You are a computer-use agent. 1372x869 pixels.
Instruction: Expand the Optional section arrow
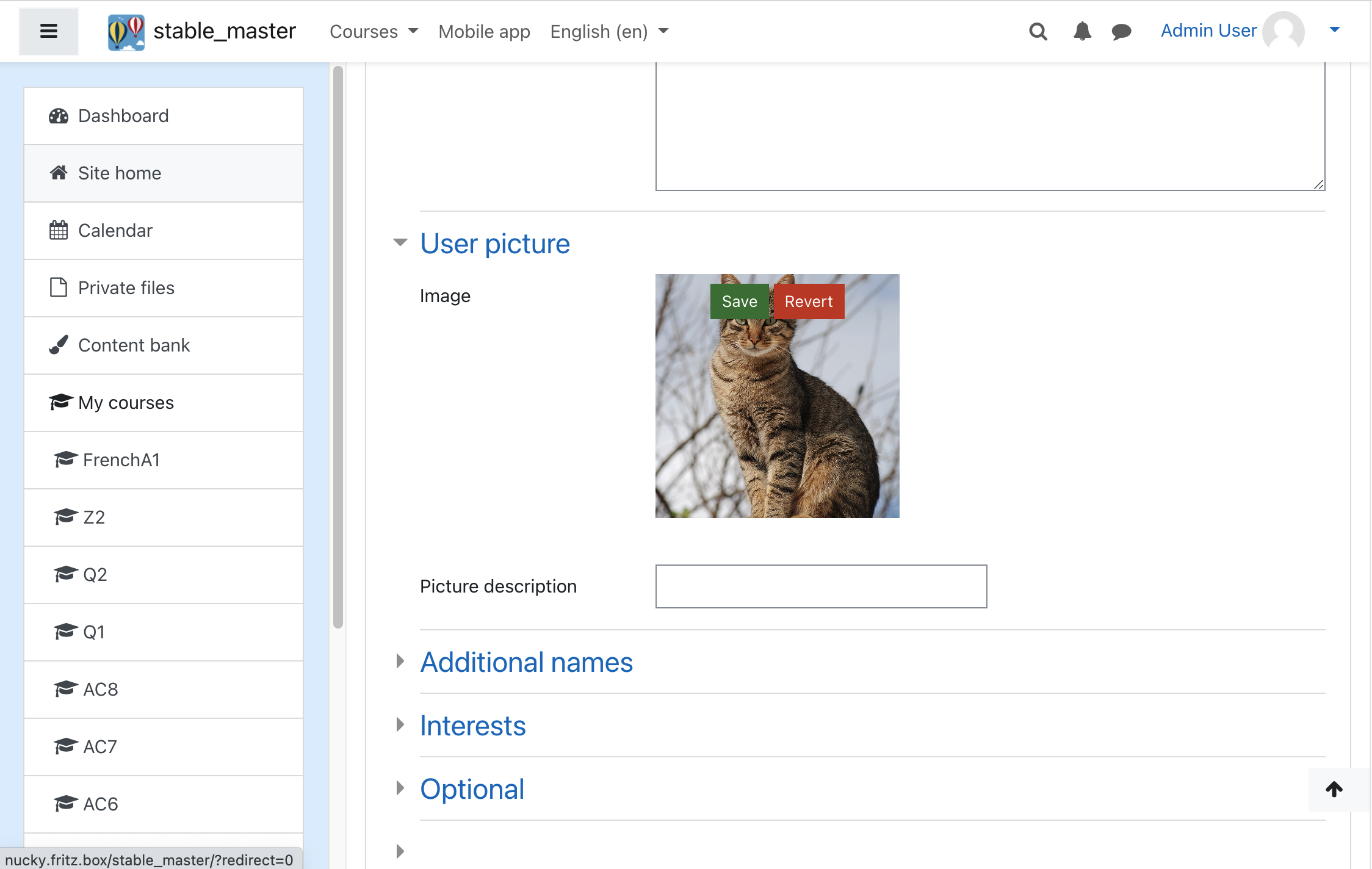(400, 788)
